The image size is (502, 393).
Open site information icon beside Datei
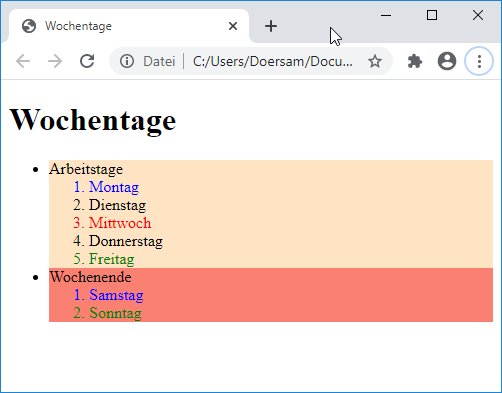pos(127,61)
